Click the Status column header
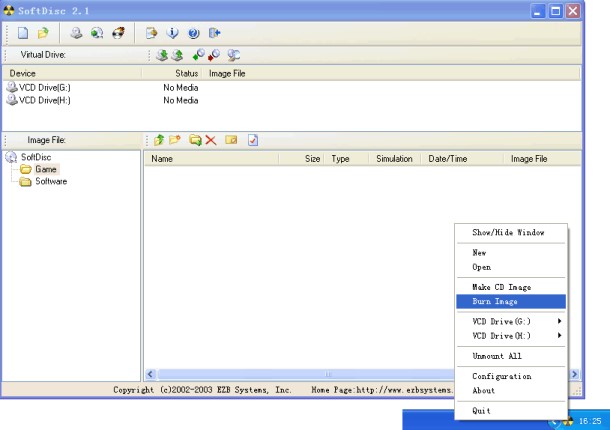 point(172,74)
